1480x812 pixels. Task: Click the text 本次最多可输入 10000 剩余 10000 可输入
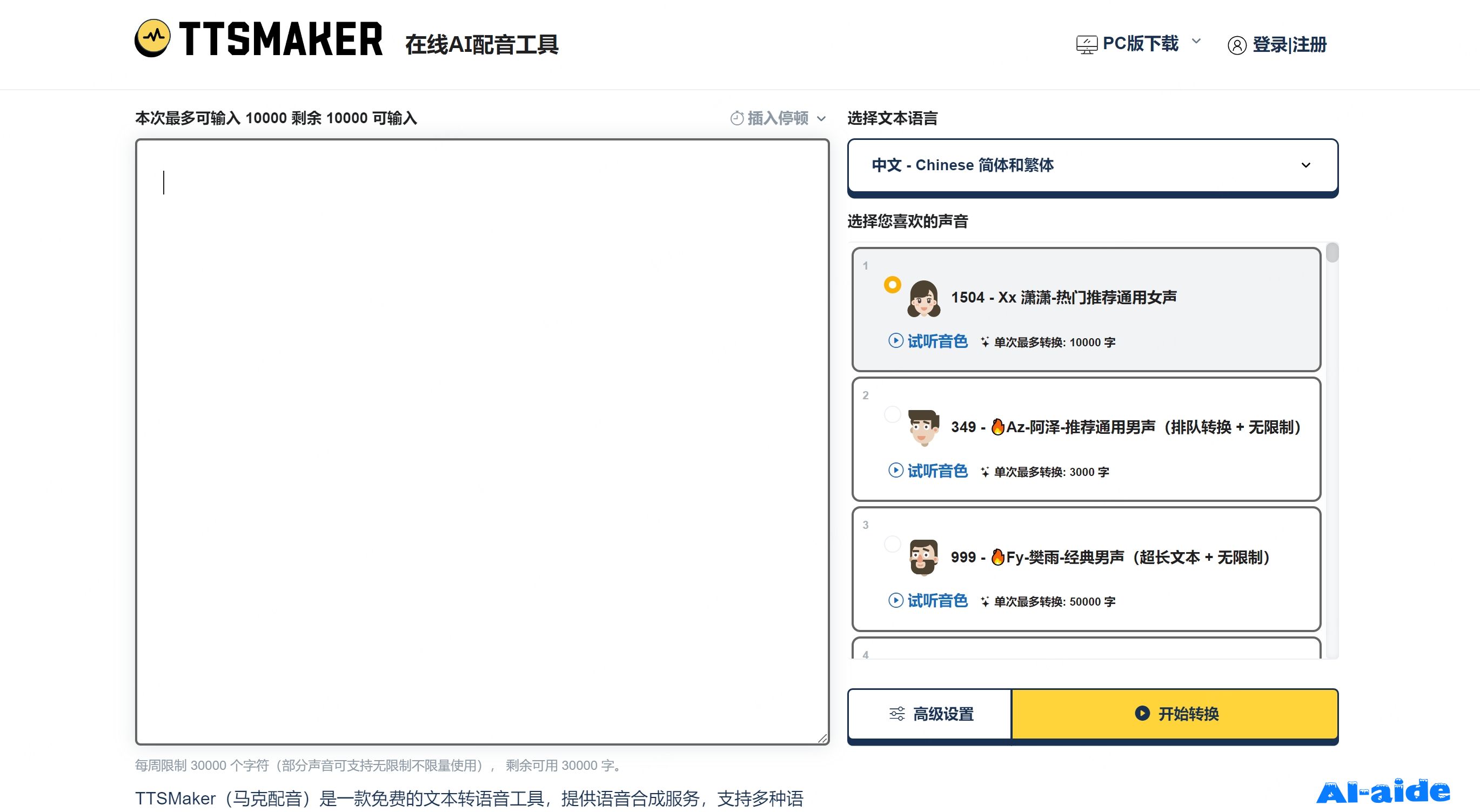(x=276, y=118)
